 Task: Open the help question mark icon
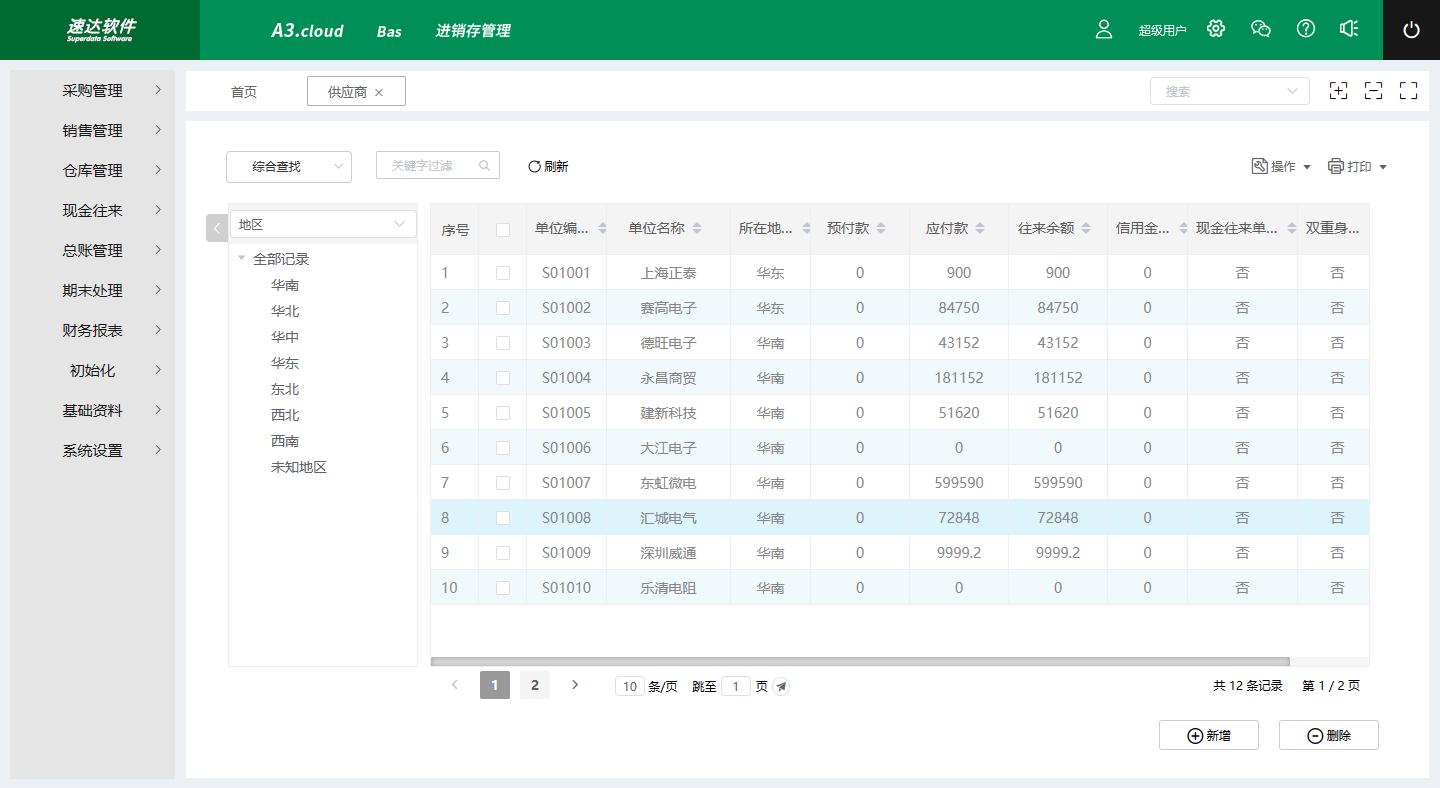tap(1305, 30)
